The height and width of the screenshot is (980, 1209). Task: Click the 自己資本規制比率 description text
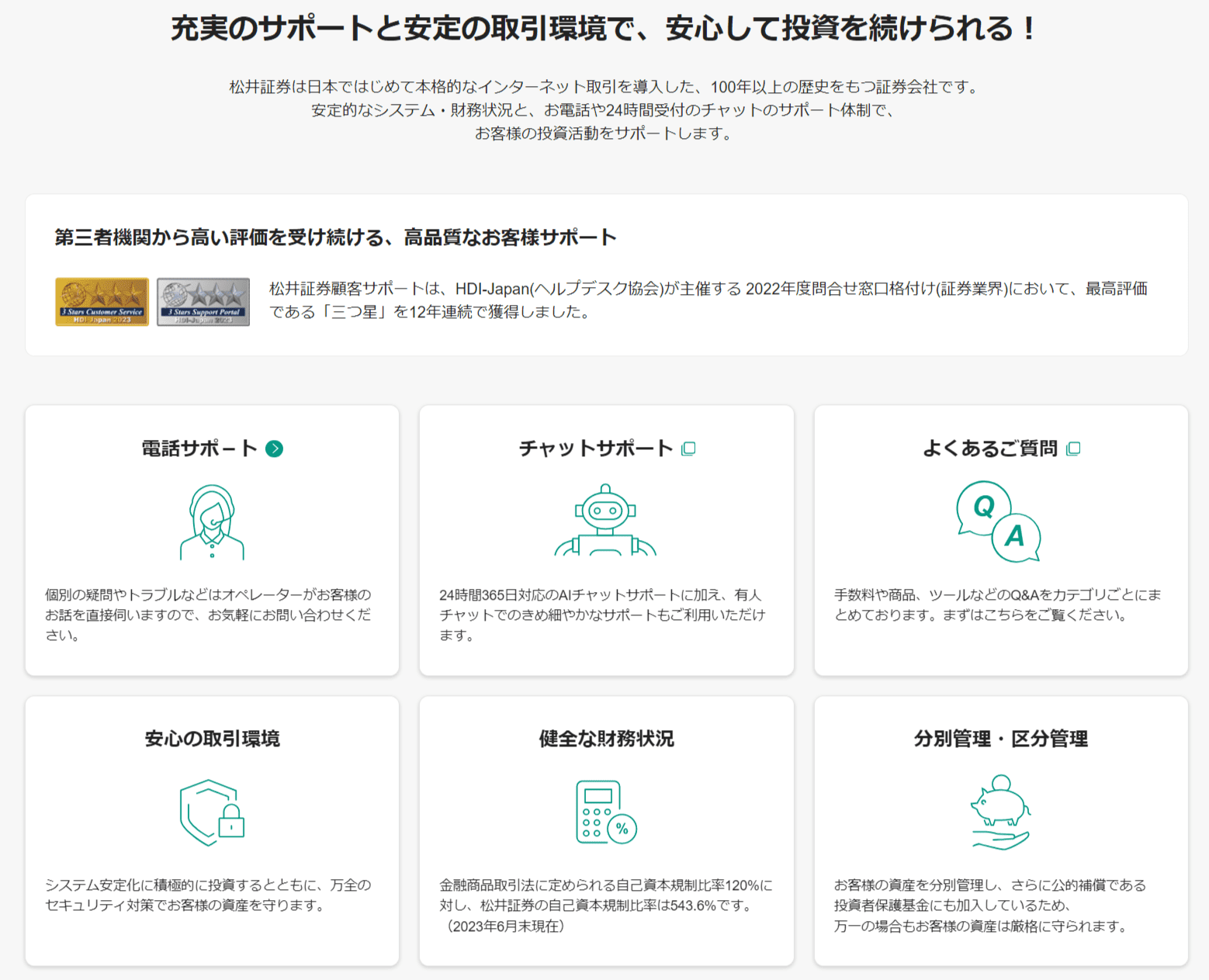(606, 906)
